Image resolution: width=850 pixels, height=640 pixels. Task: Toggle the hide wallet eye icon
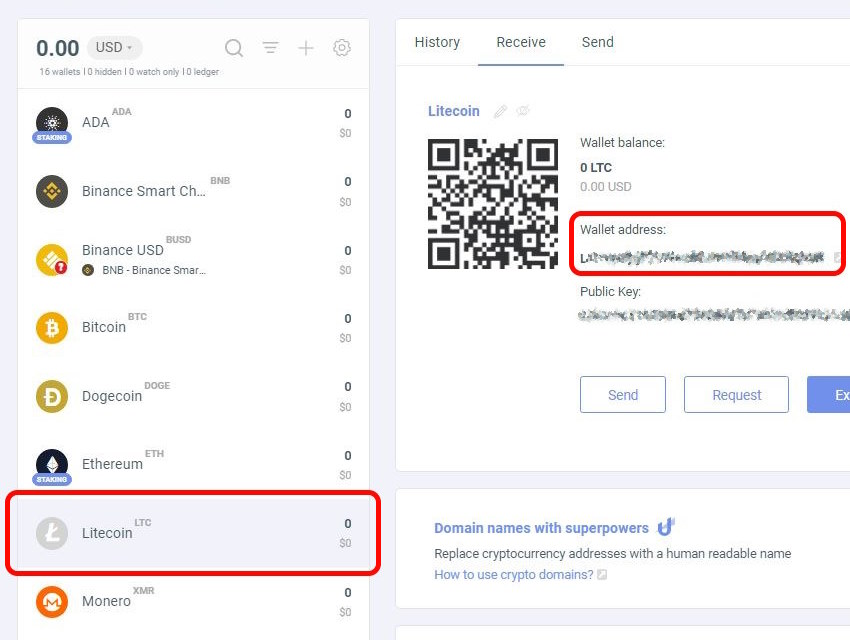point(523,111)
